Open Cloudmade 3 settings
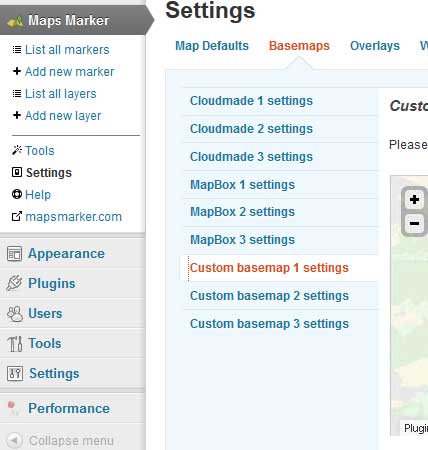The height and width of the screenshot is (450, 428). [x=251, y=157]
